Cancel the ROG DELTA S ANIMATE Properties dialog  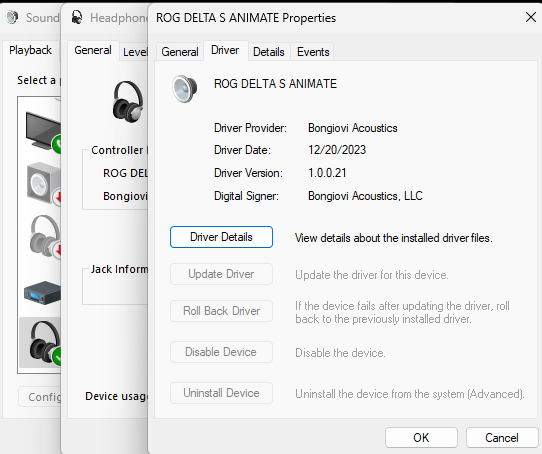click(x=502, y=438)
